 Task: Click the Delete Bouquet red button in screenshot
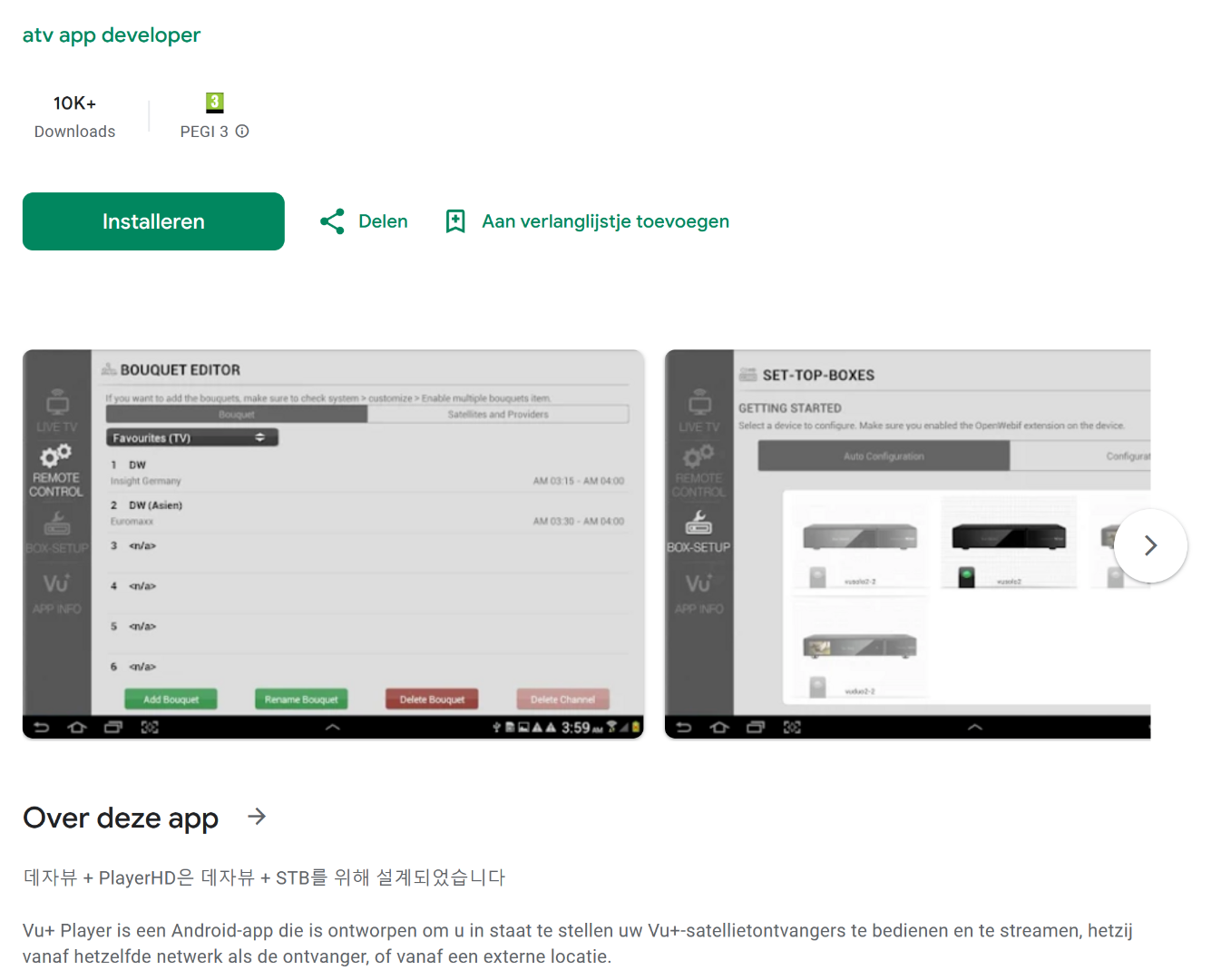432,699
